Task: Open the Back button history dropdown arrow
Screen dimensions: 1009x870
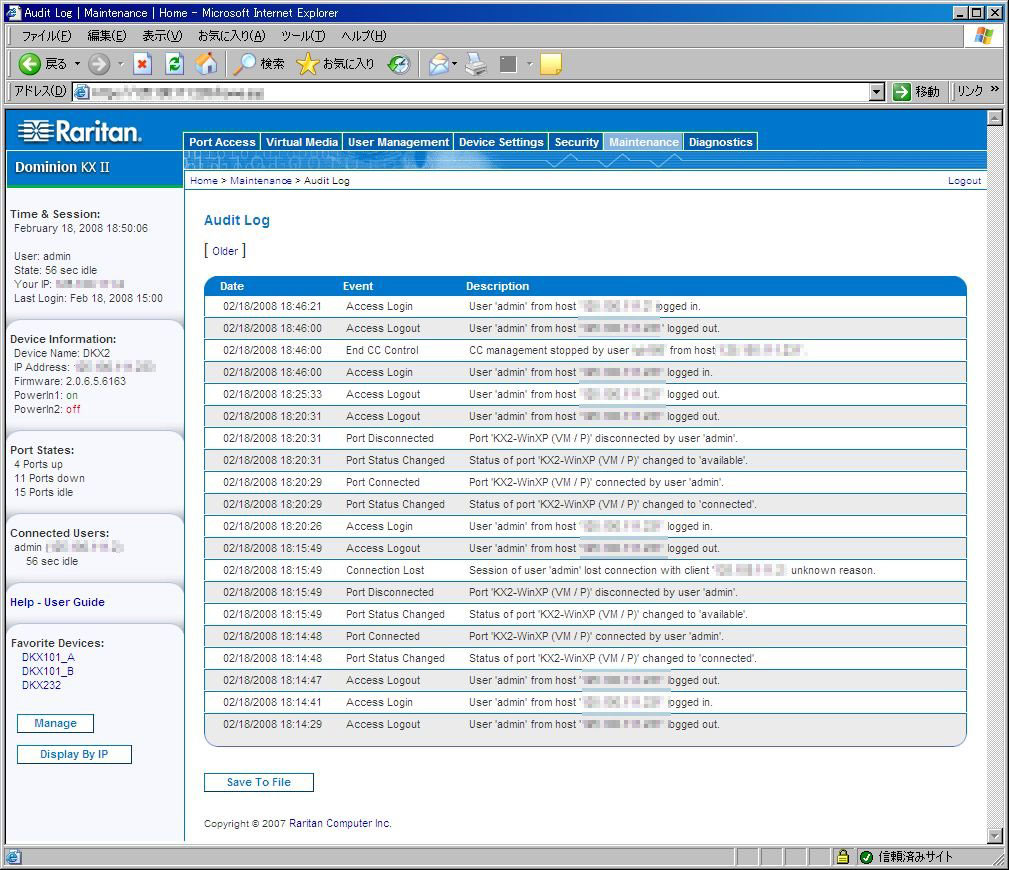Action: (x=77, y=64)
